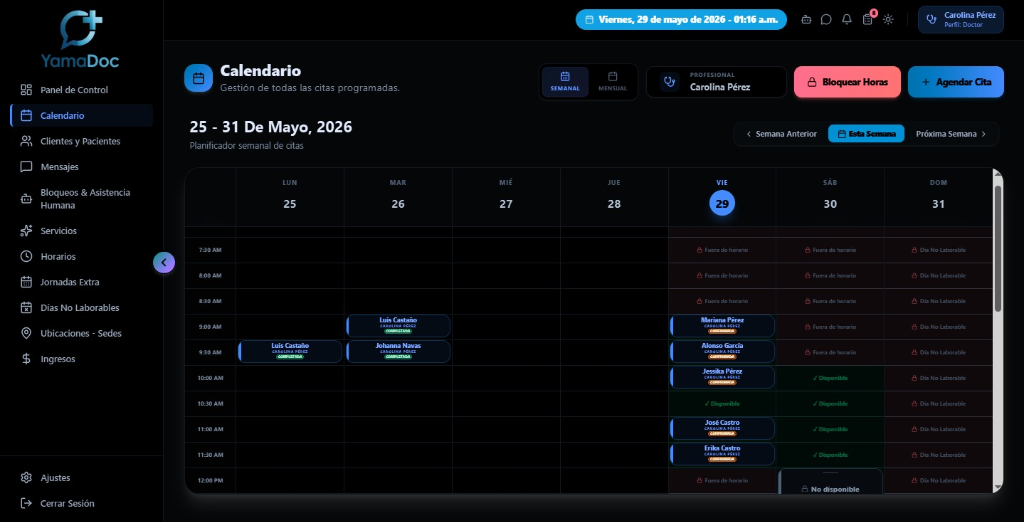Open Ubicaciones - Sedes section
Viewport: 1024px width, 522px height.
81,333
